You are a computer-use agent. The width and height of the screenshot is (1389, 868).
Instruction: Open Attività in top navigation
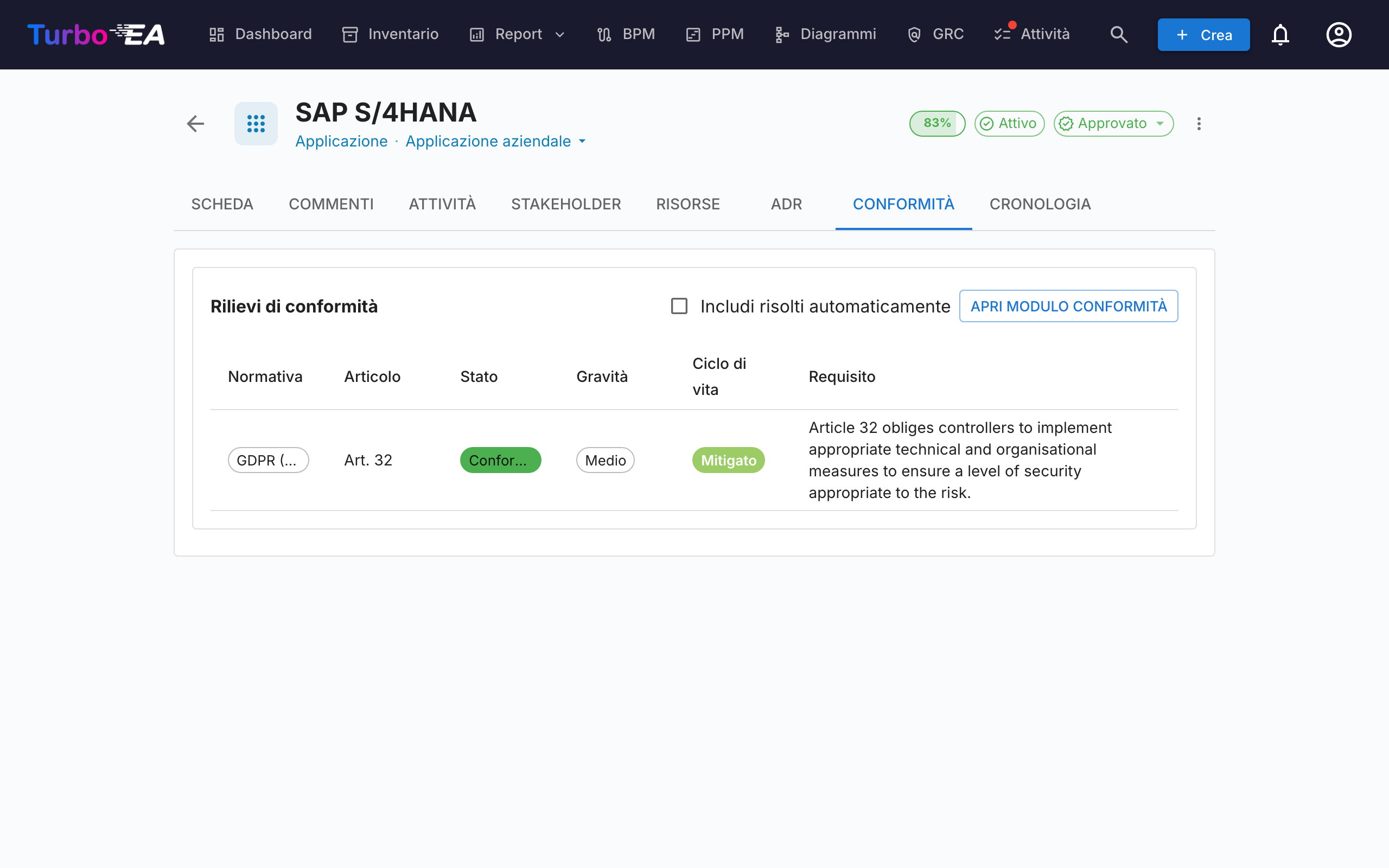(1032, 34)
